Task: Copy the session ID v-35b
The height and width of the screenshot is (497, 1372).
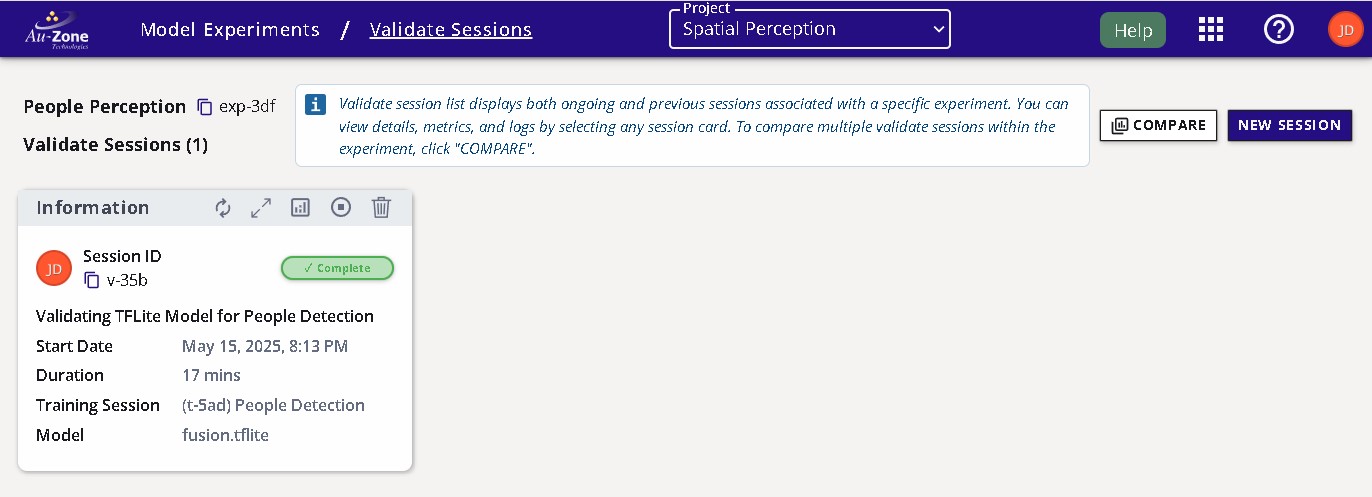Action: [x=92, y=280]
